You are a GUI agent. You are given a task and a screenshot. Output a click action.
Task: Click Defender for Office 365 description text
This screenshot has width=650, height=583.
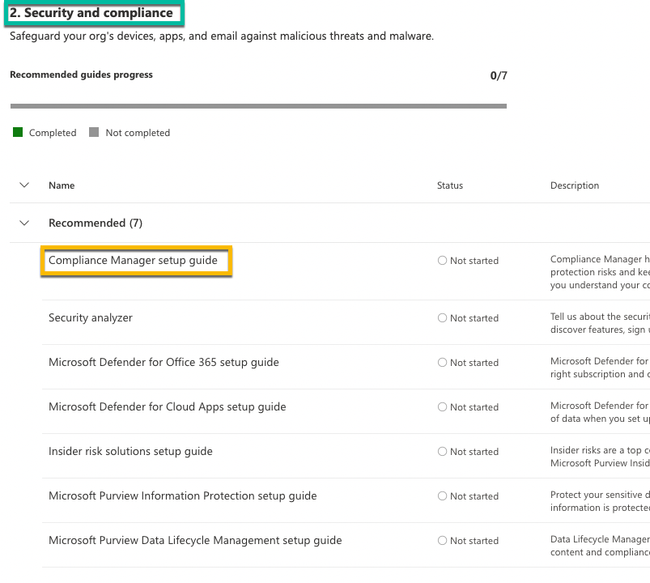pyautogui.click(x=600, y=367)
